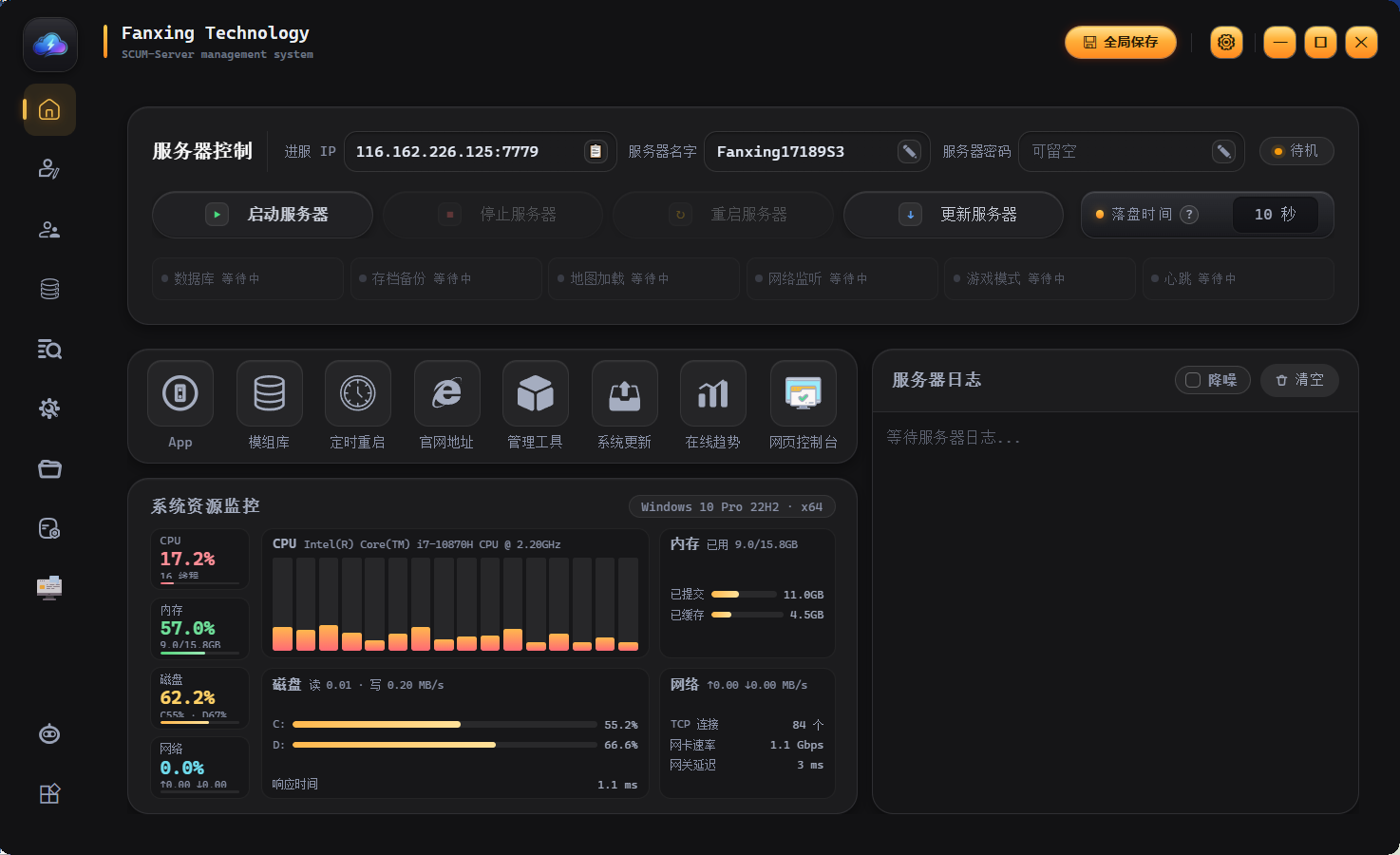Click the D: disk usage bar
Viewport: 1400px width, 855px height.
[445, 745]
